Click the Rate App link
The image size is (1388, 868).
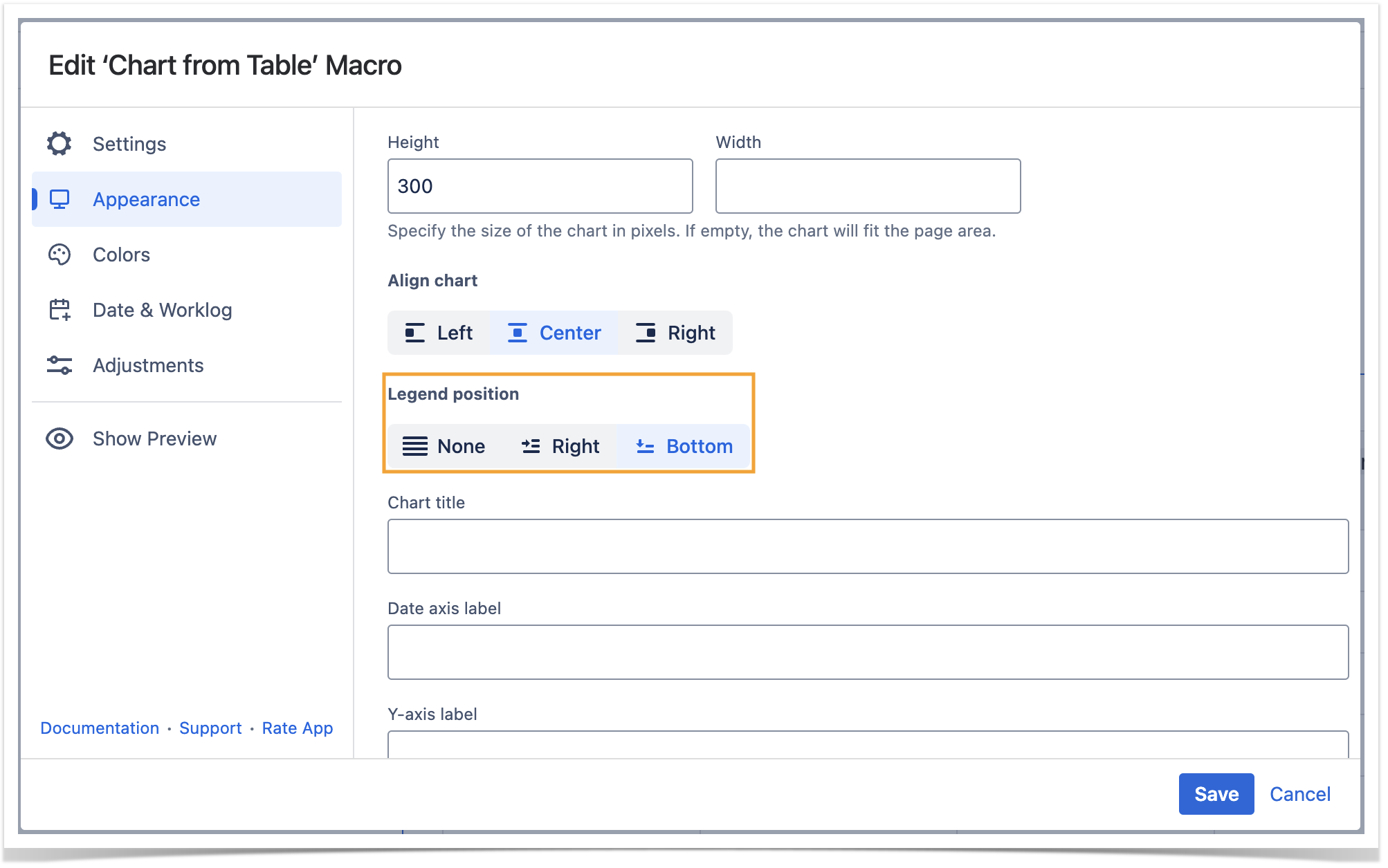297,728
